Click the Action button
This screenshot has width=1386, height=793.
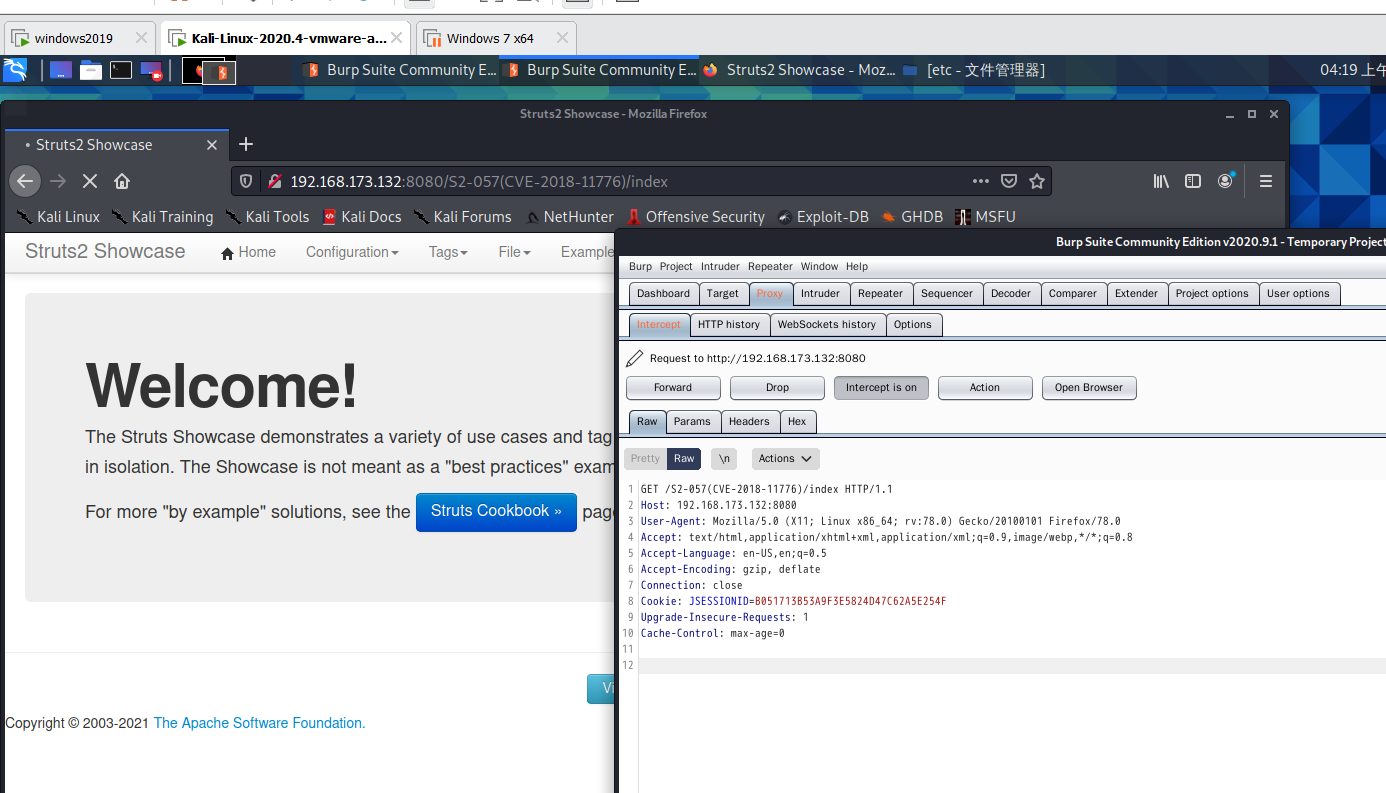coord(985,388)
